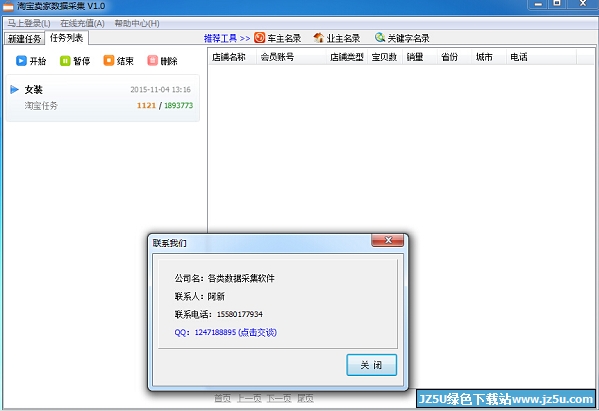Screen dimensions: 599x411
Task: Click the QQ 1247188895 点击交谈 link
Action: (x=225, y=332)
